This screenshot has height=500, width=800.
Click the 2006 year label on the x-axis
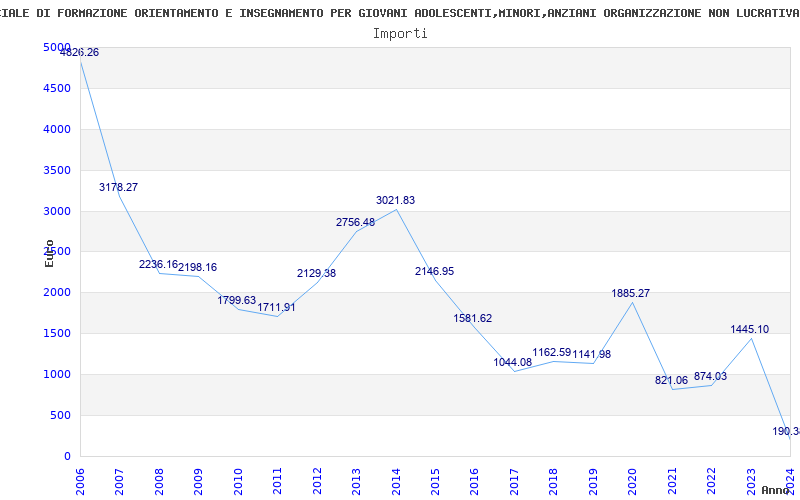coord(81,479)
